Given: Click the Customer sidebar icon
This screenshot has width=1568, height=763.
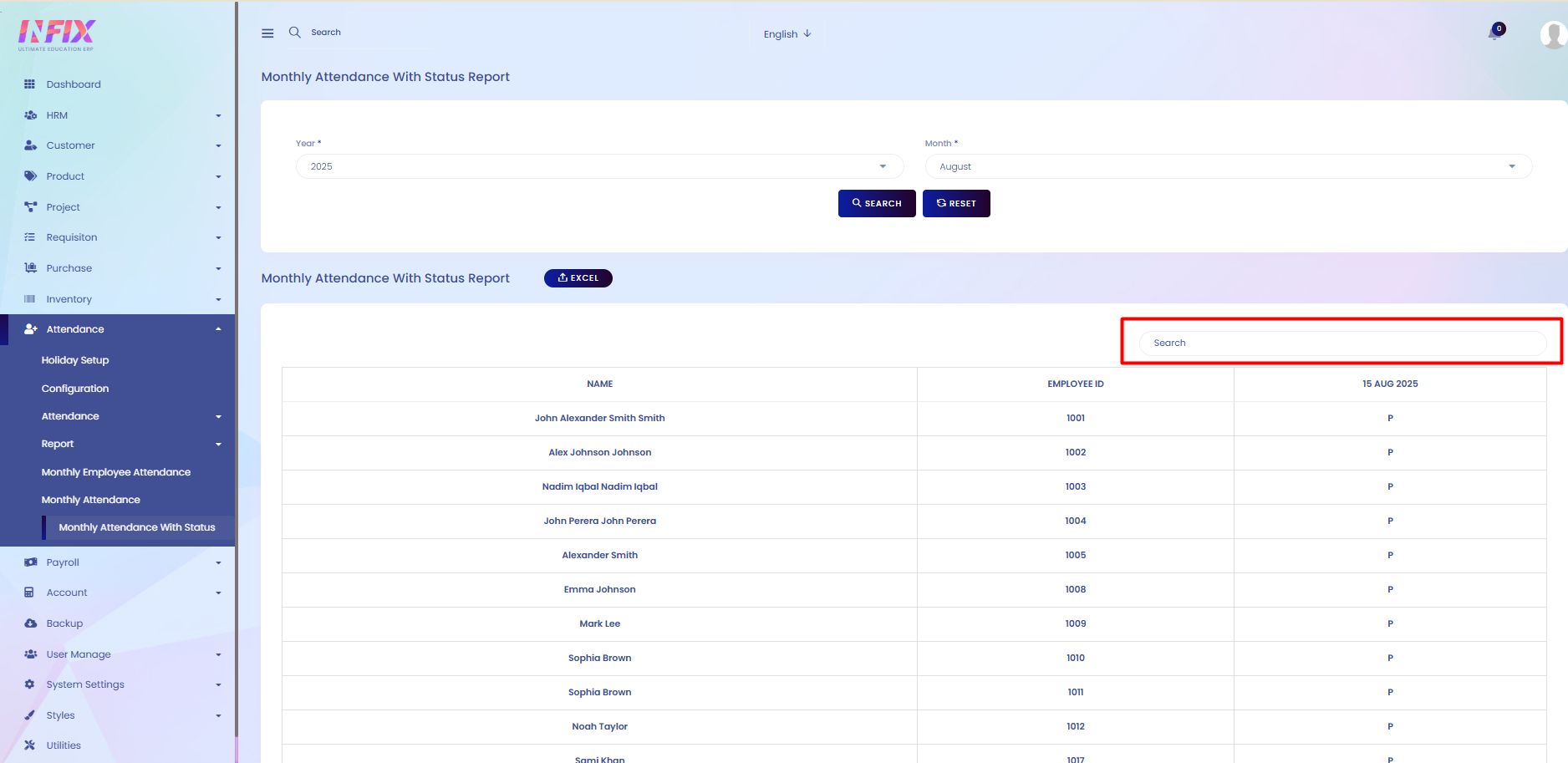Looking at the screenshot, I should pyautogui.click(x=30, y=145).
